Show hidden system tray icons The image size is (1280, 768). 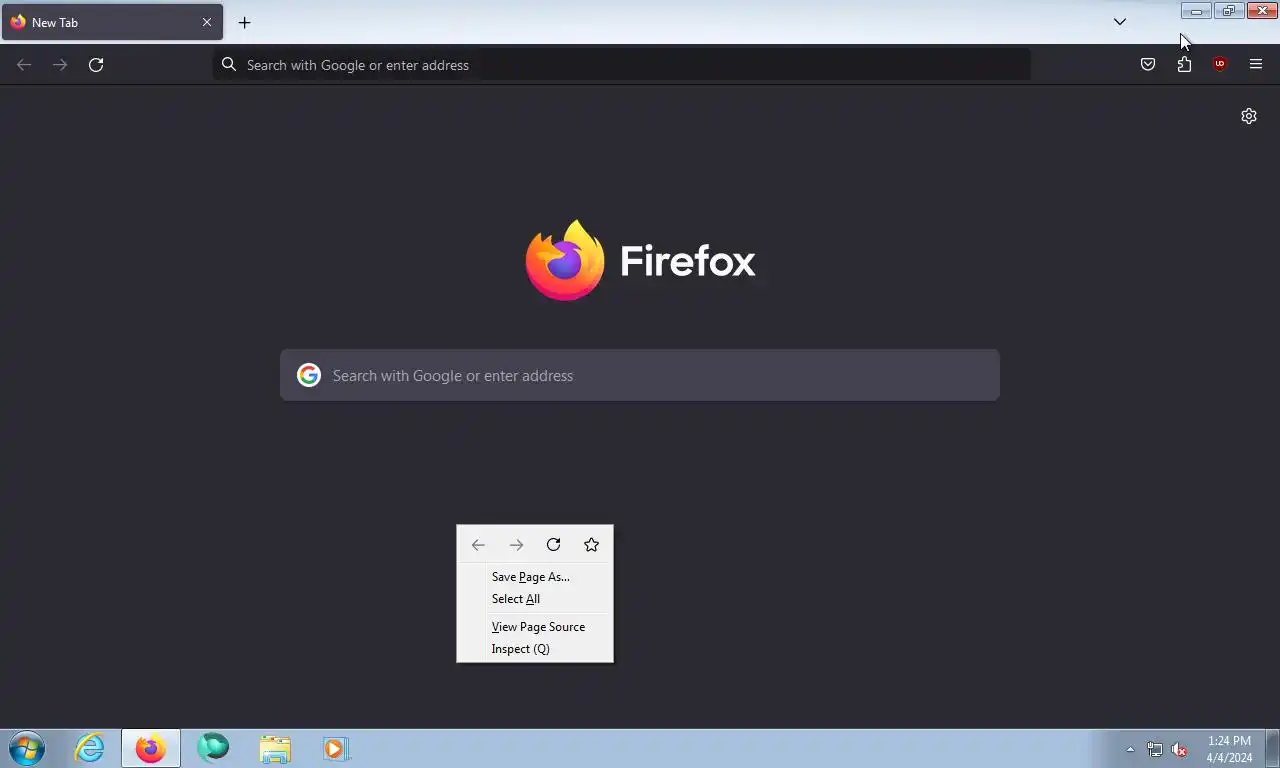[x=1130, y=749]
